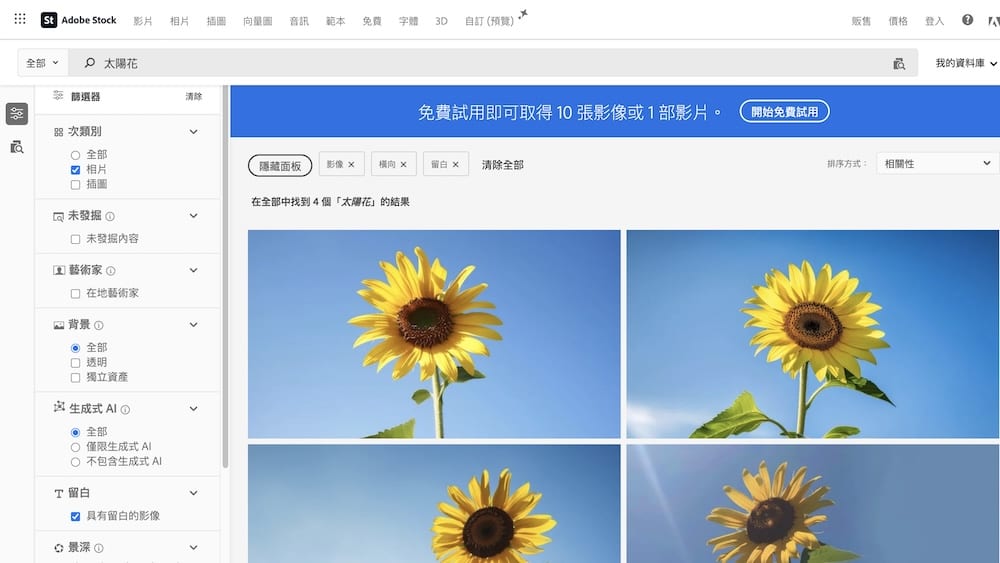Viewport: 1000px width, 563px height.
Task: Click the help question mark icon
Action: tap(967, 20)
